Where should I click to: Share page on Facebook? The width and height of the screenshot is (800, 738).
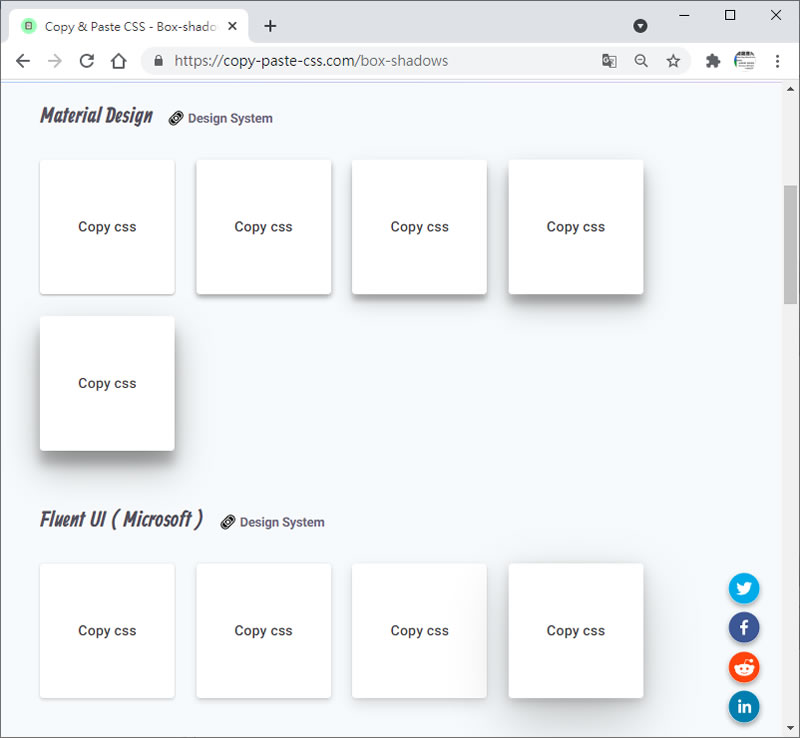click(744, 628)
